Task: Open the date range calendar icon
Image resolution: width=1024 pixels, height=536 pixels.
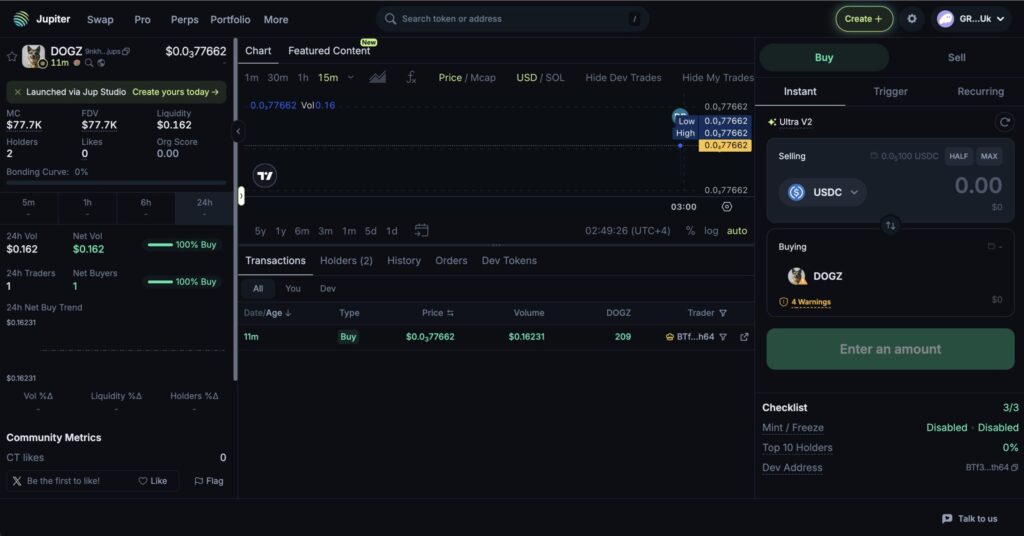Action: [x=422, y=230]
